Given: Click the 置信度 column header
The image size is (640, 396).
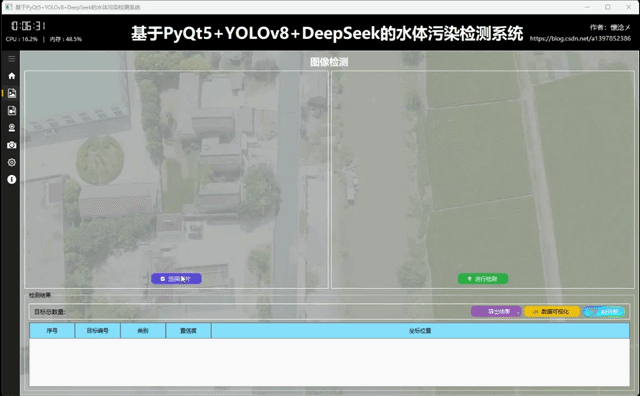Looking at the screenshot, I should [x=188, y=331].
